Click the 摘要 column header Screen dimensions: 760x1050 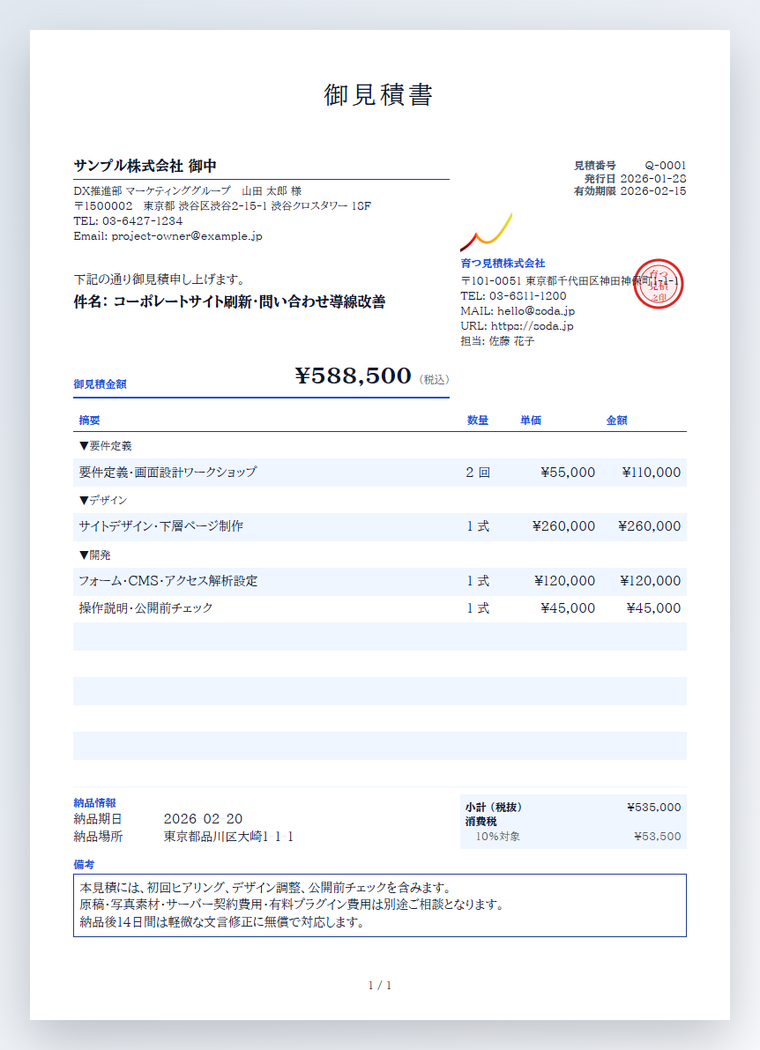coord(89,421)
